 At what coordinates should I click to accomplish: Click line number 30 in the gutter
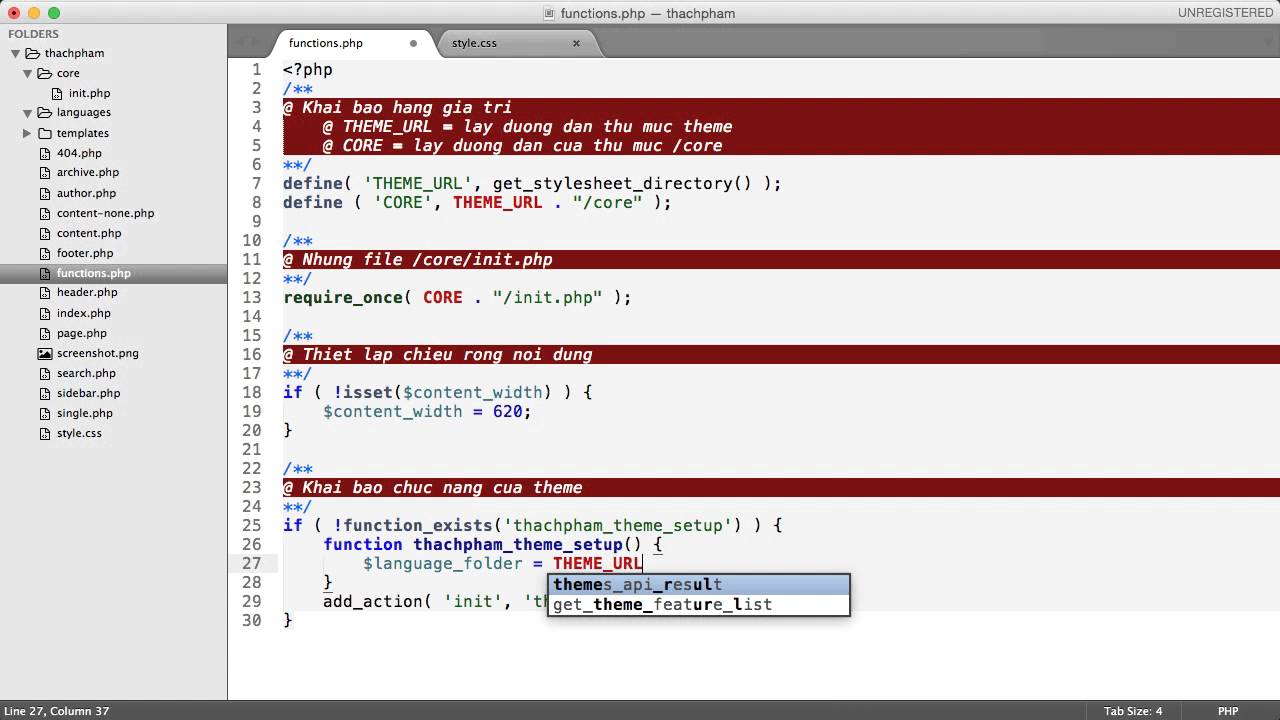[251, 620]
